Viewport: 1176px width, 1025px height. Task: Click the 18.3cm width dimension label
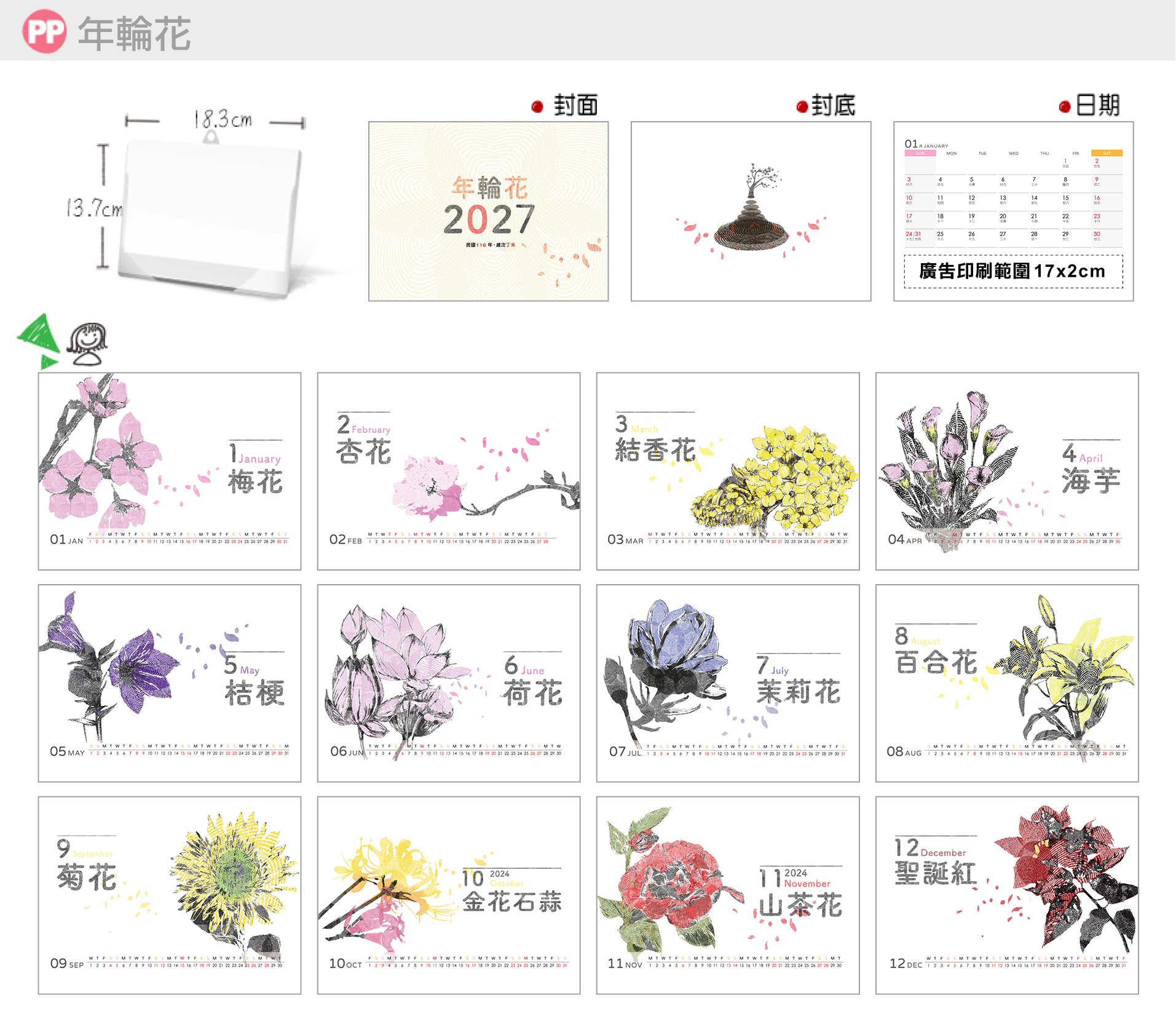223,119
